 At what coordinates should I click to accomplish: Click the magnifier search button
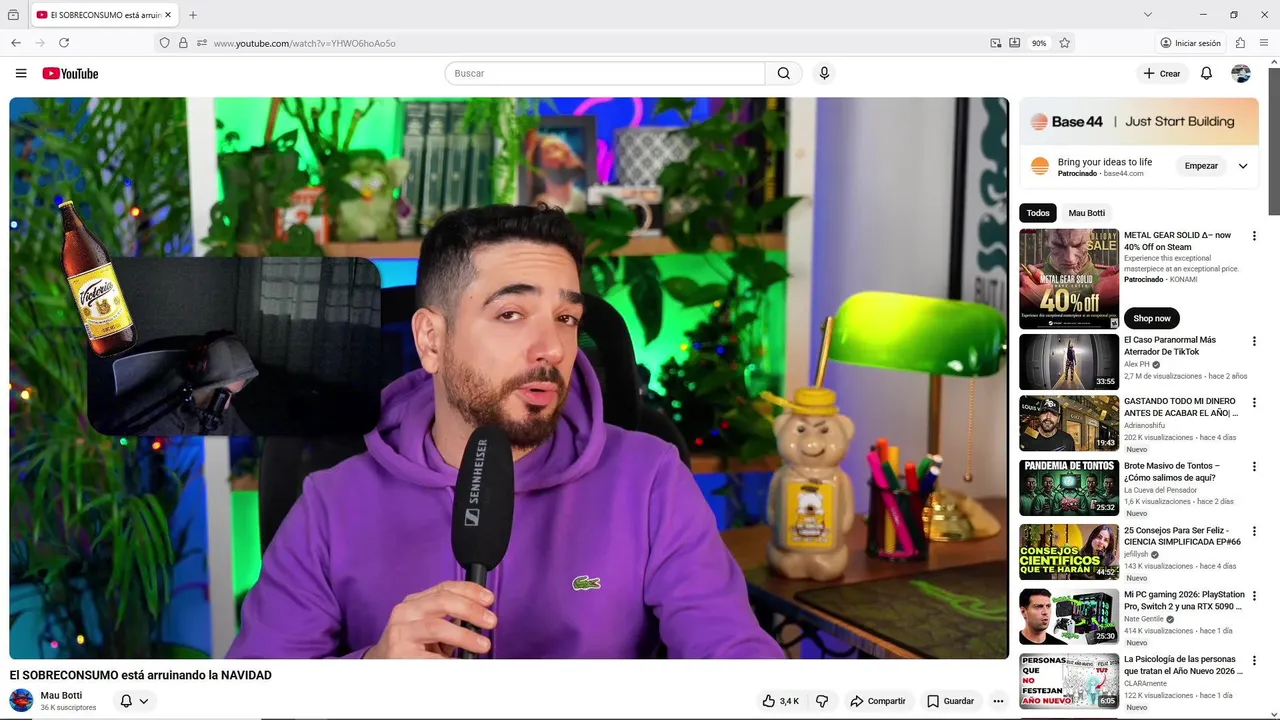[784, 73]
